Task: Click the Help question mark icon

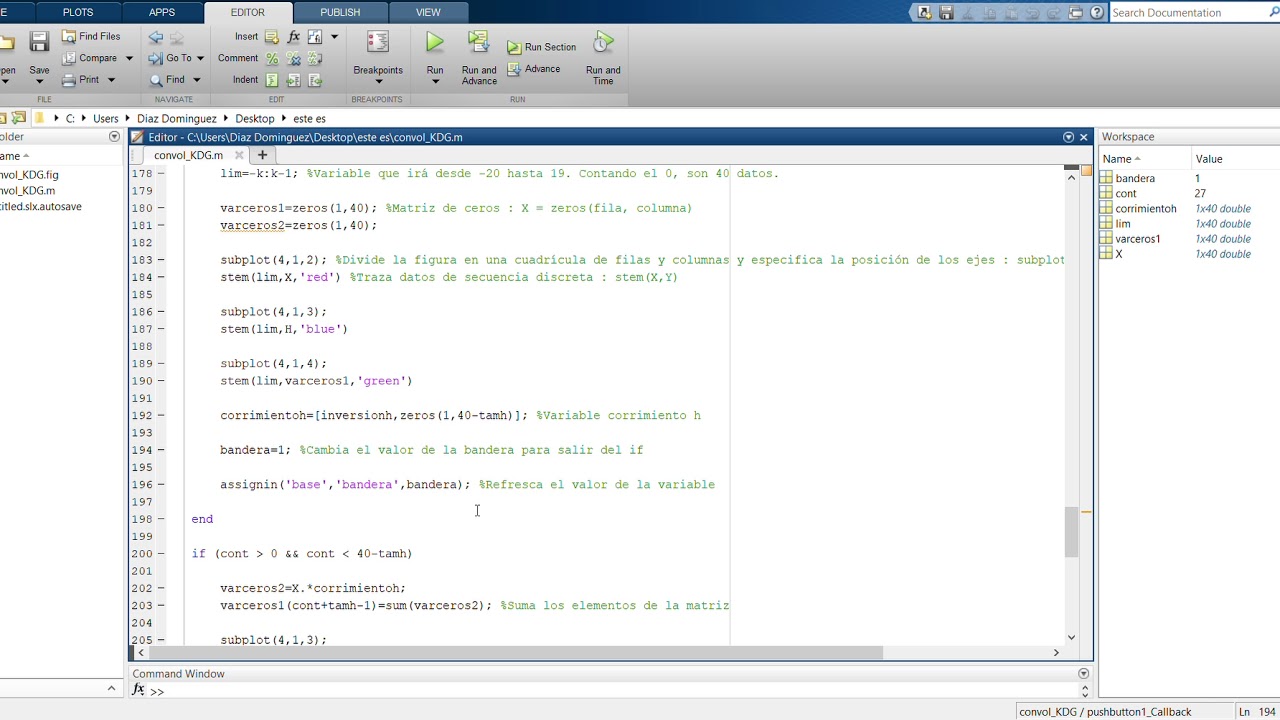Action: tap(1097, 12)
